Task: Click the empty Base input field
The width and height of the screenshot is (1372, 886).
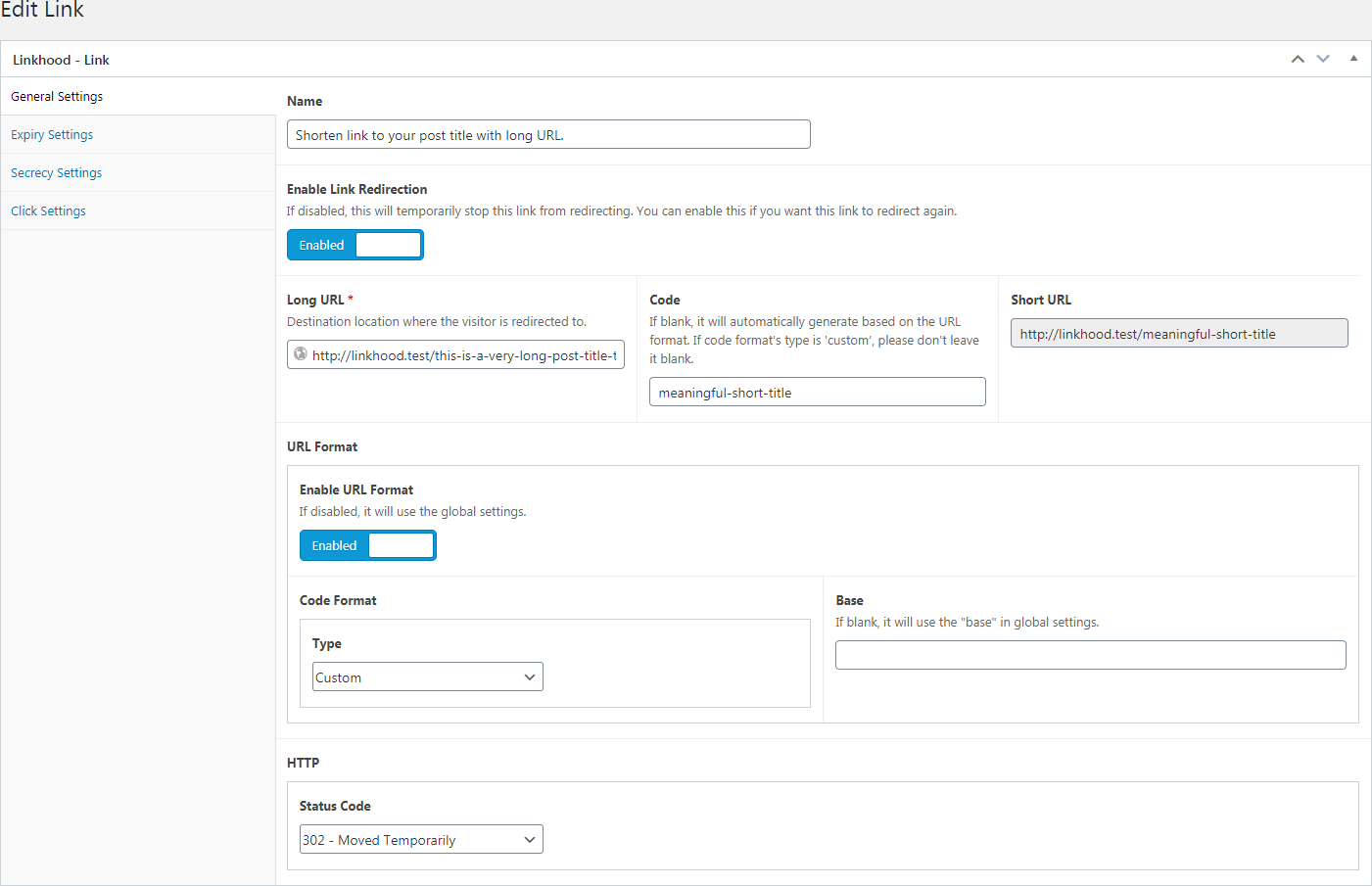Action: click(1091, 655)
